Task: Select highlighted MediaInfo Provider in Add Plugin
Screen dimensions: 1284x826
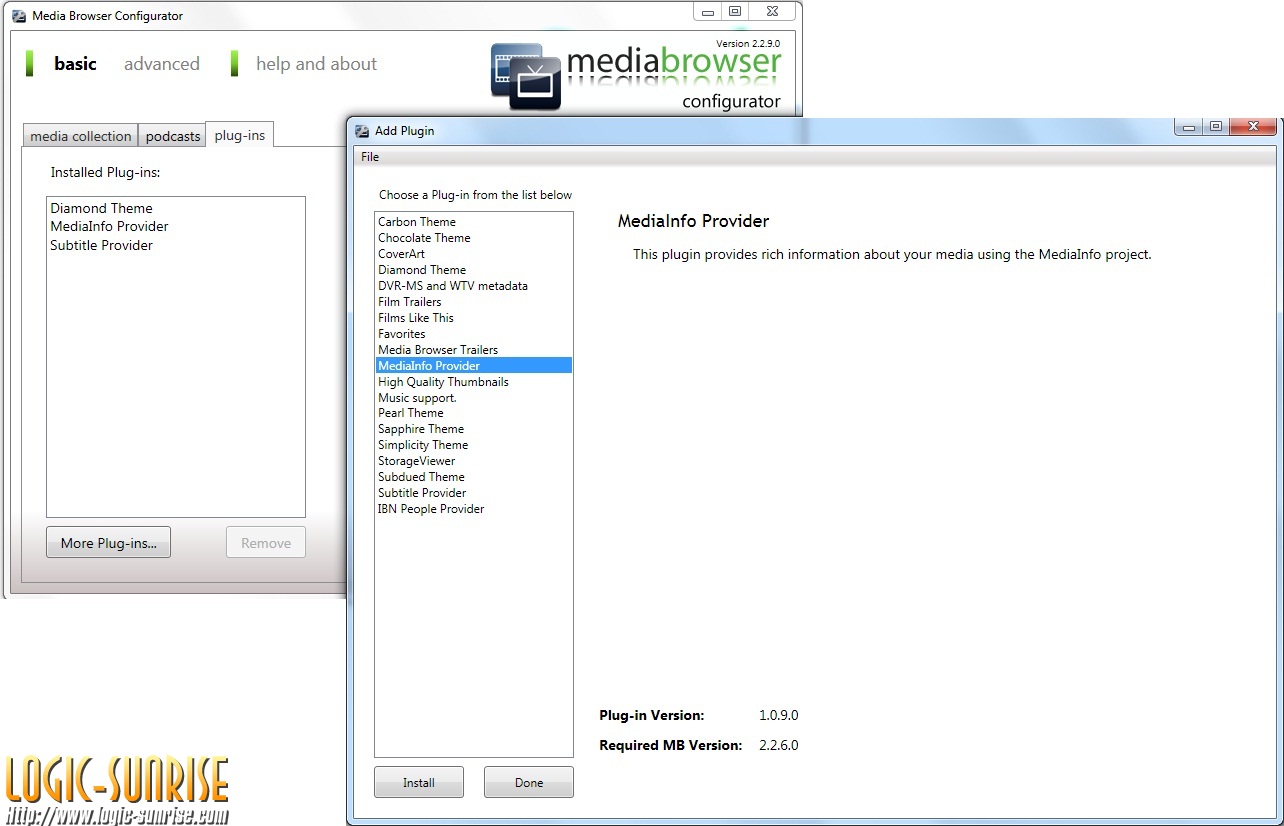Action: pyautogui.click(x=473, y=366)
